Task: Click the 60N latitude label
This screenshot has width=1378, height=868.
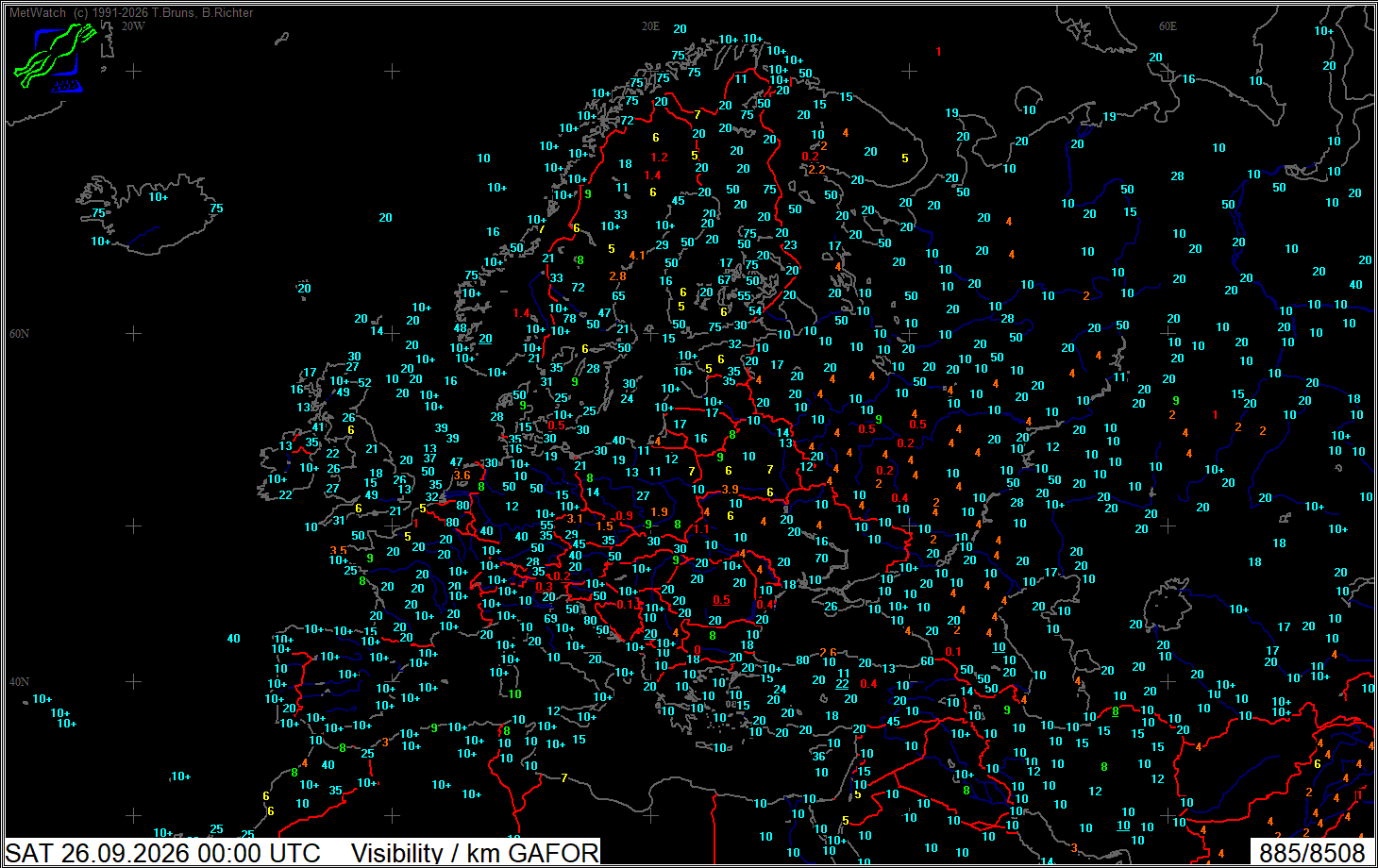Action: pyautogui.click(x=19, y=334)
